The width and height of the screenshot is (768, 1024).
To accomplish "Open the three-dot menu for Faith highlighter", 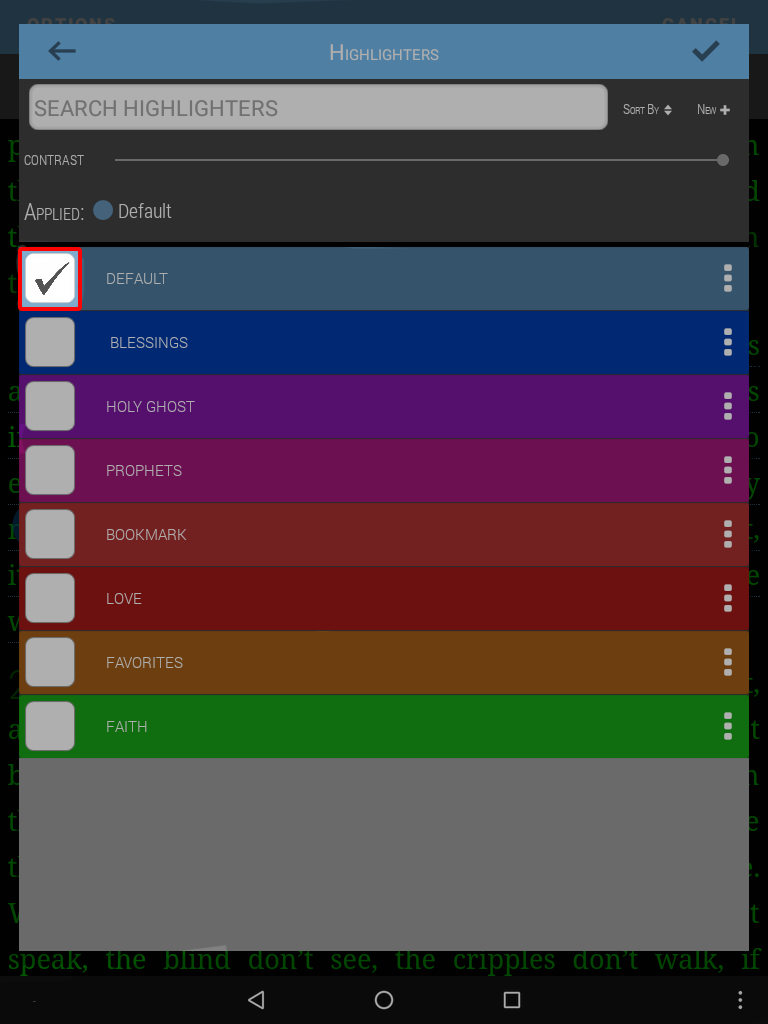I will [728, 726].
